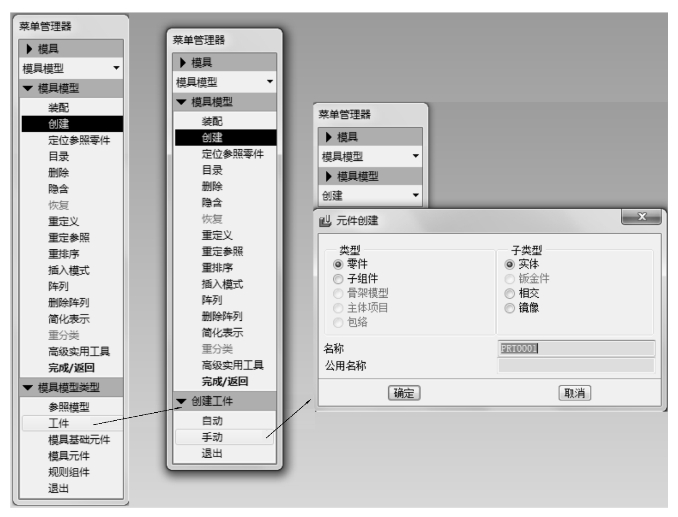
Task: Click 退出 under 创建工件
Action: [212, 453]
